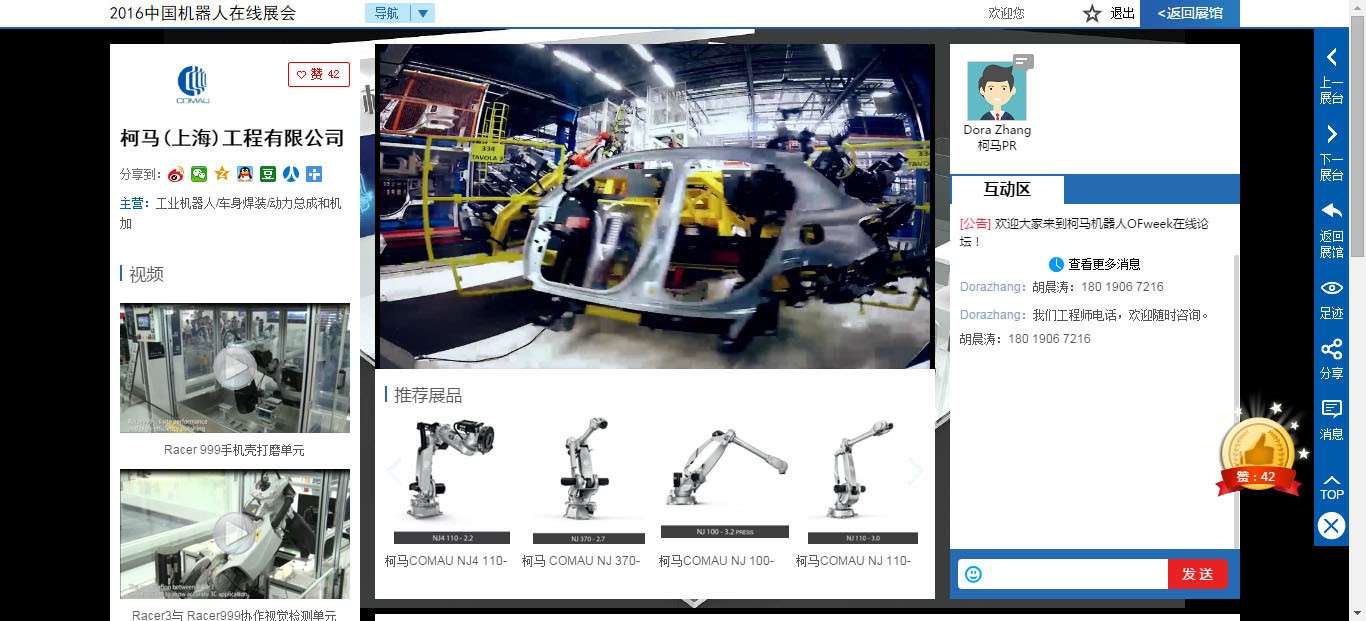Image resolution: width=1366 pixels, height=621 pixels.
Task: Click the 柯马COMAU NJ 110- product title
Action: click(x=854, y=561)
